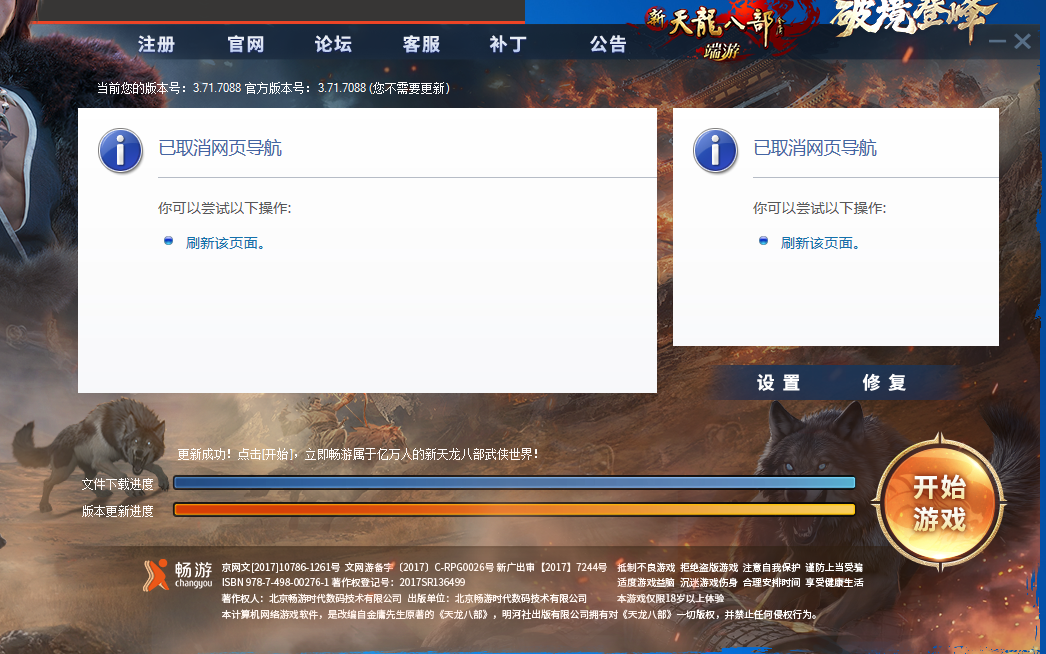The width and height of the screenshot is (1046, 654).
Task: Open the 注册 registration menu item
Action: tap(156, 44)
